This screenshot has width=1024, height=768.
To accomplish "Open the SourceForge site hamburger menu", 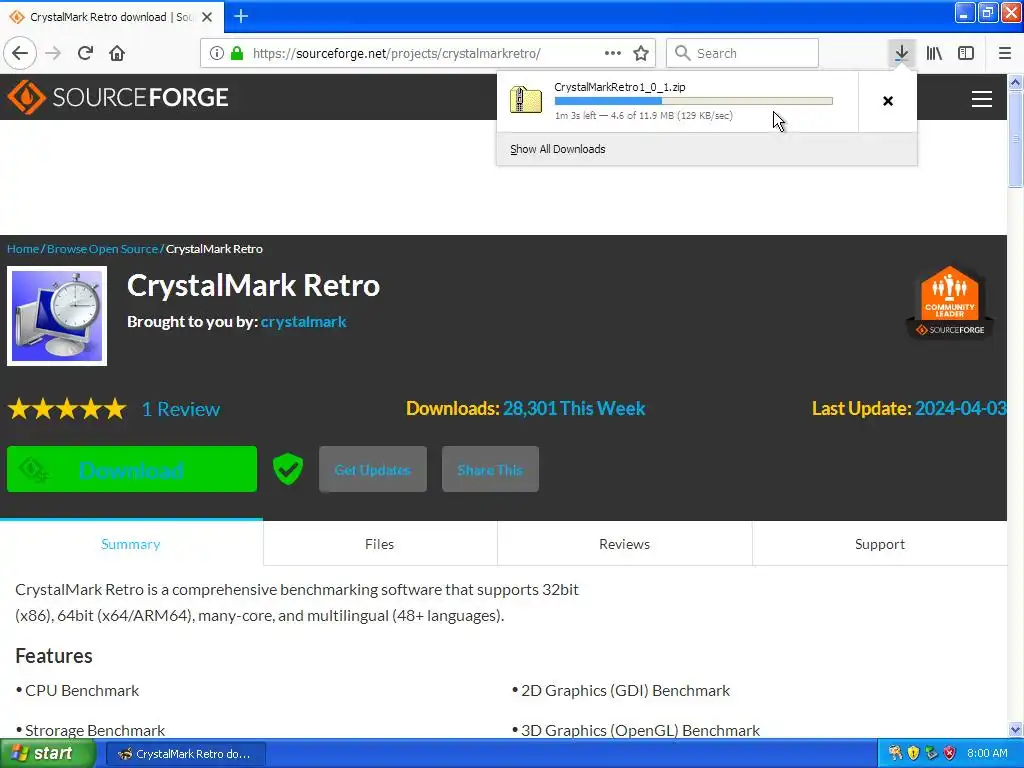I will click(x=982, y=99).
